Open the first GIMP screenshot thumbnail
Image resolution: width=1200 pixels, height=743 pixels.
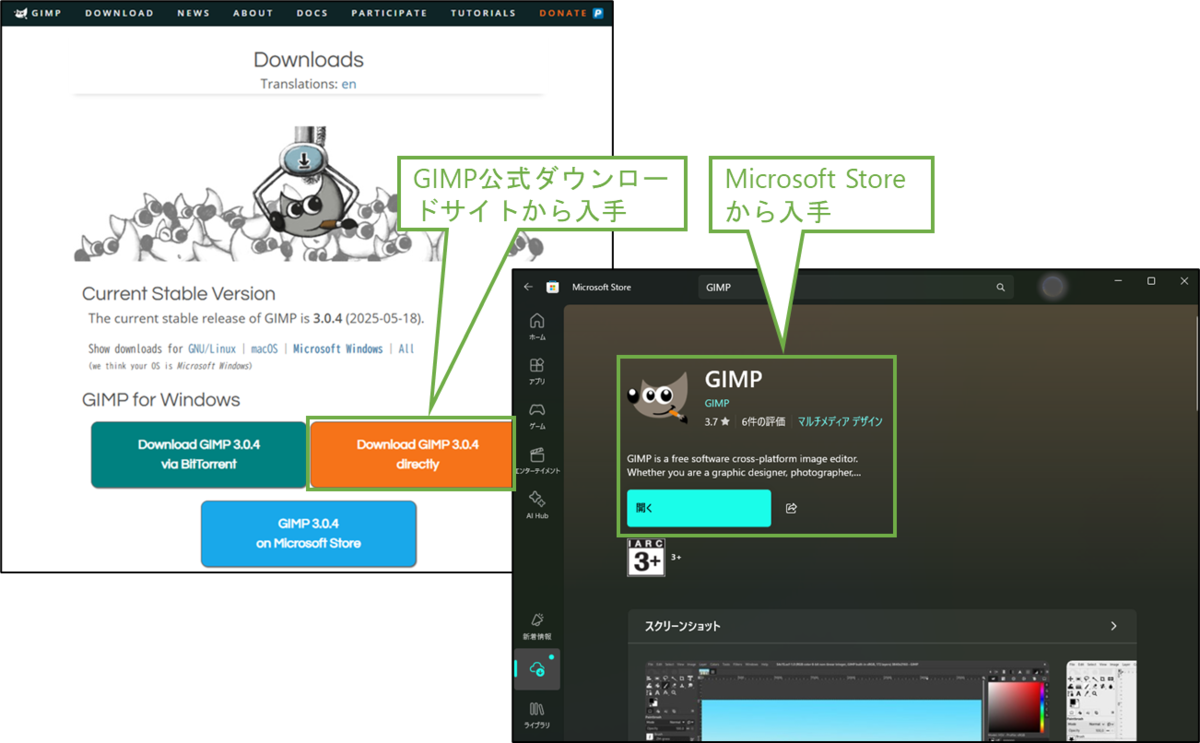click(845, 701)
